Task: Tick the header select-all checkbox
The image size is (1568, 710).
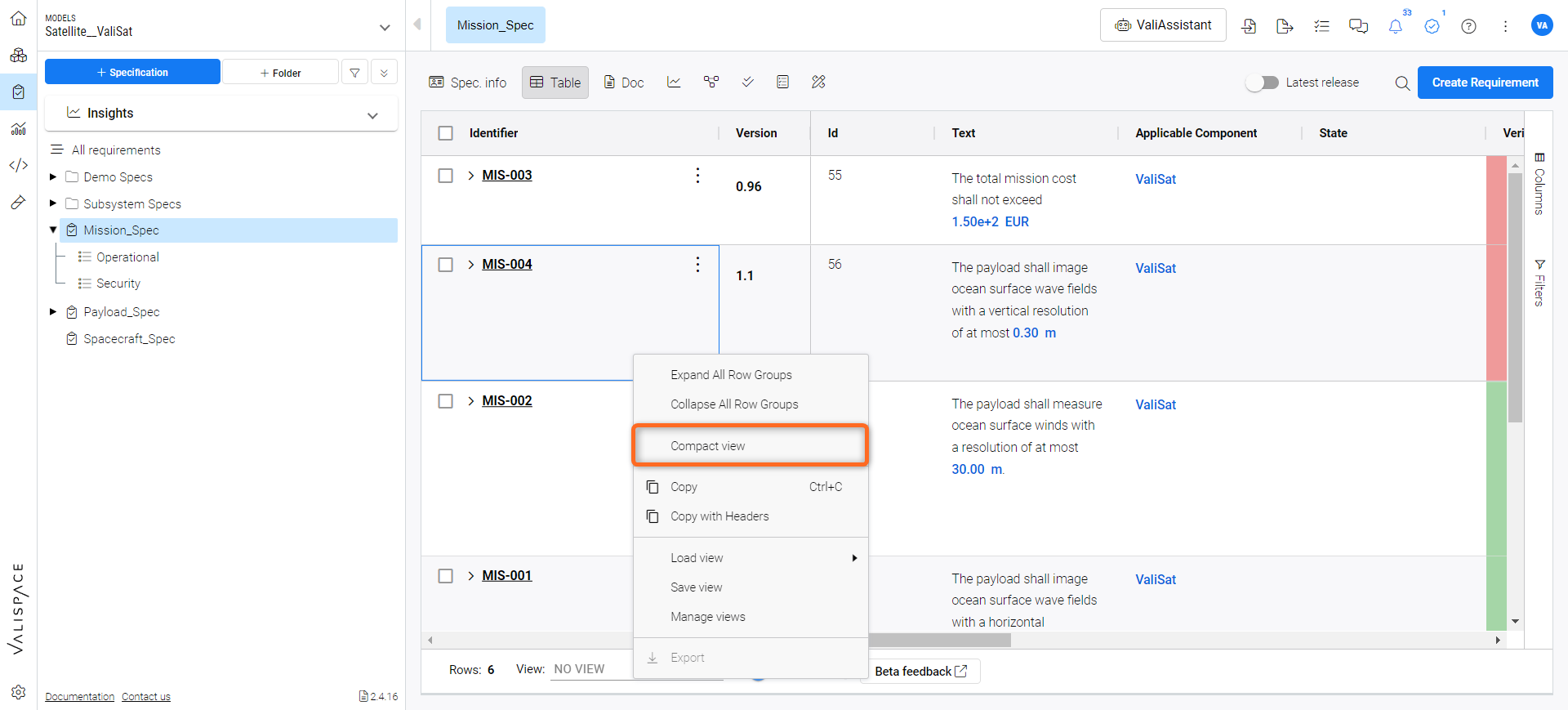Action: point(445,132)
